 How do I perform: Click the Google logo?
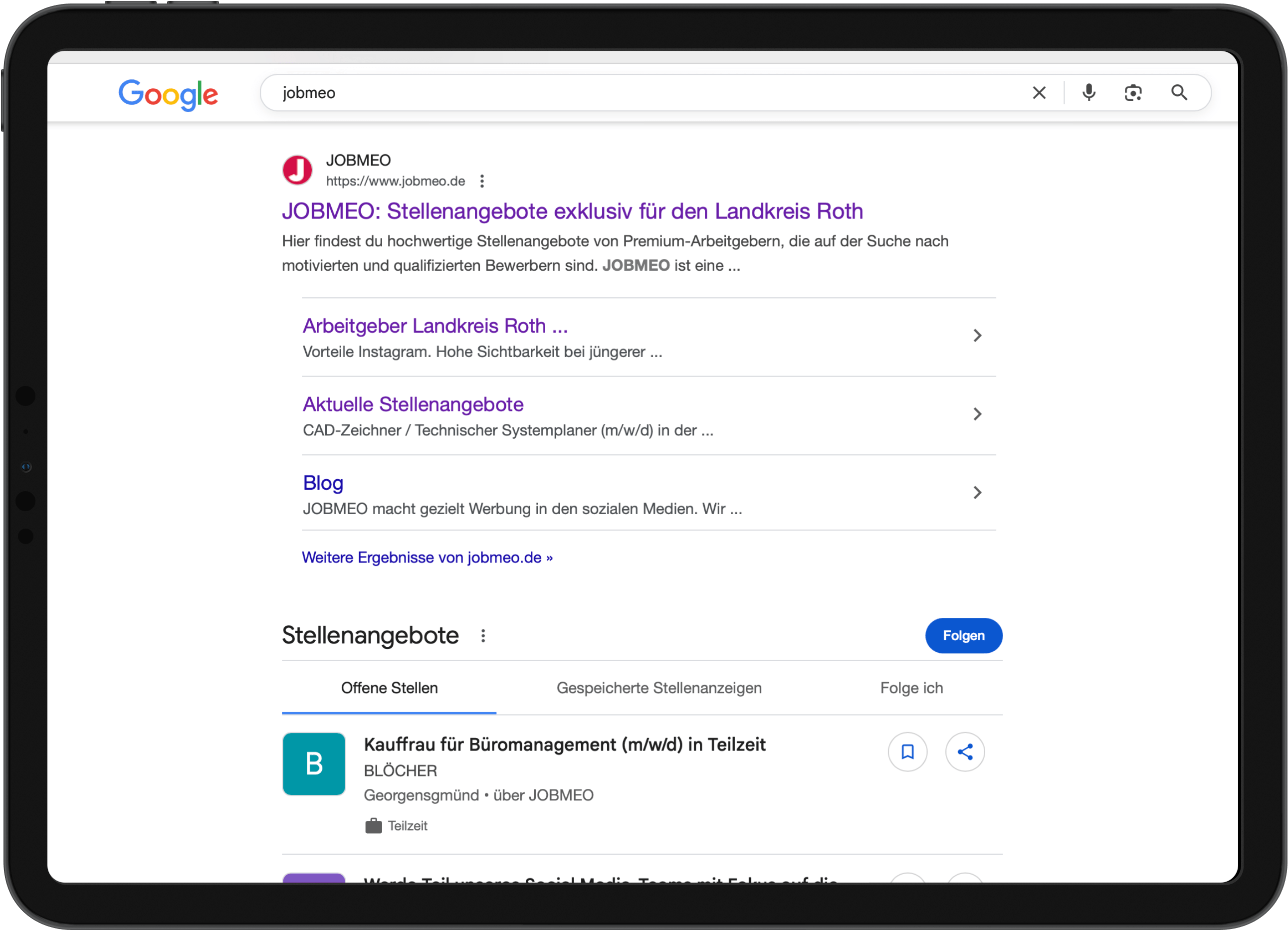click(168, 94)
